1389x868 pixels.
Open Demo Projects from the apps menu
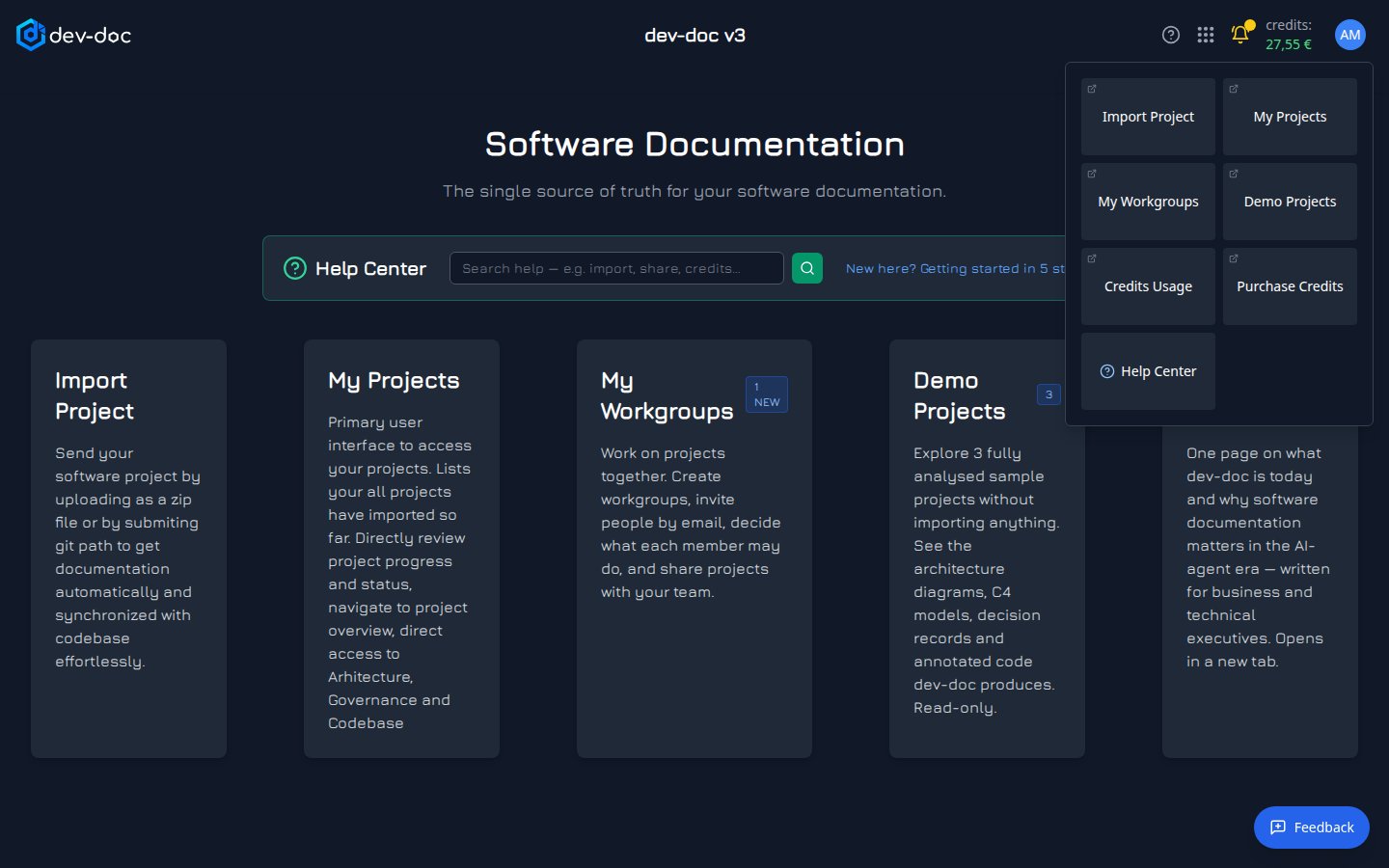(1290, 202)
